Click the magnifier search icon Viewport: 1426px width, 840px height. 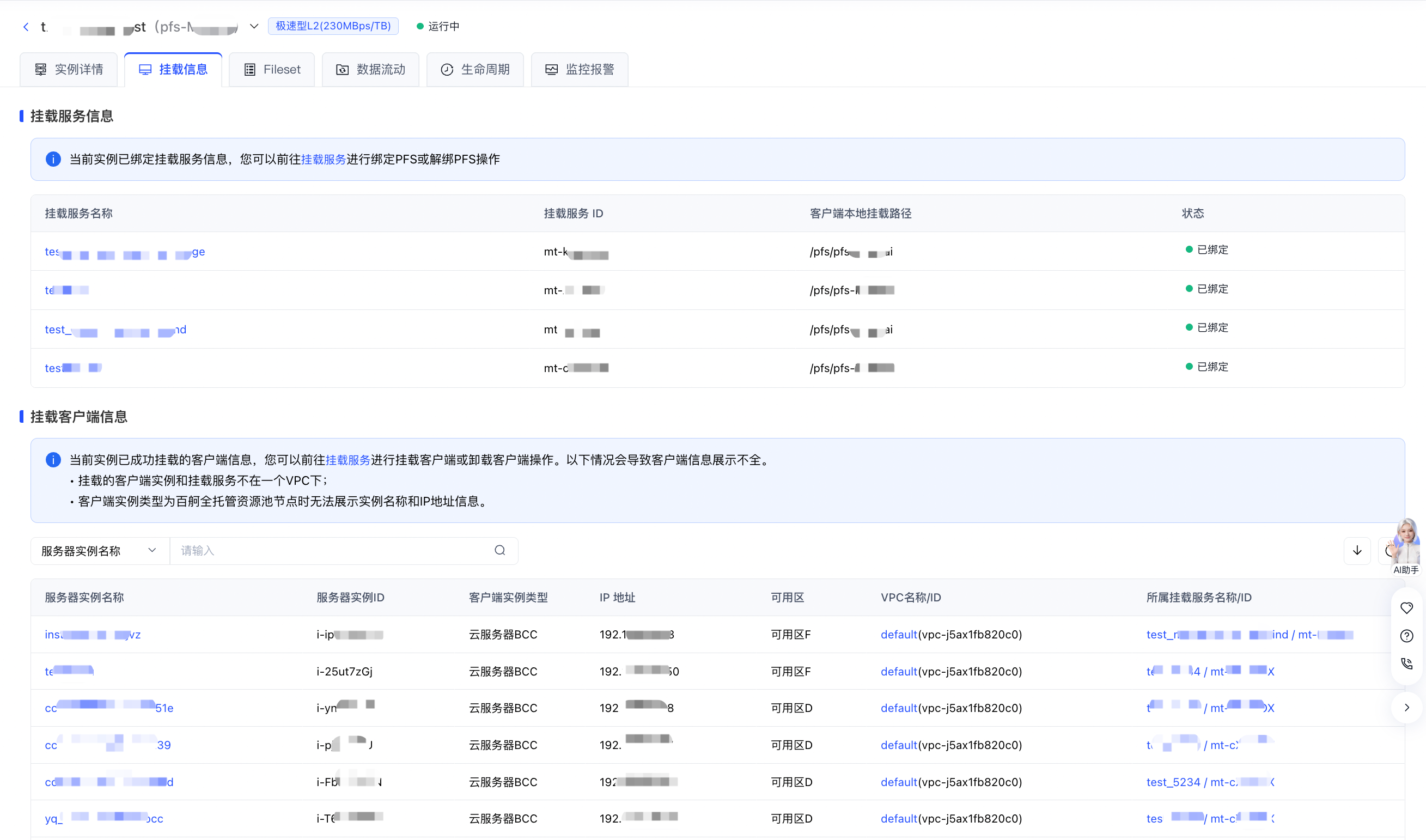coord(499,550)
